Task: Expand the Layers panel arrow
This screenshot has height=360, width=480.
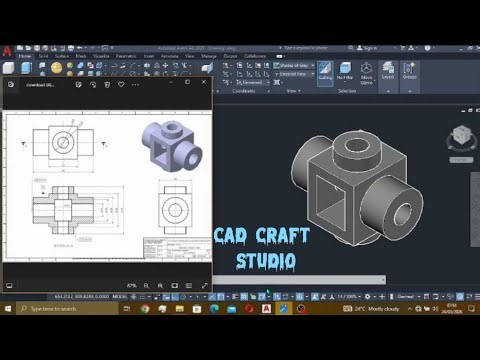Action: click(x=388, y=91)
